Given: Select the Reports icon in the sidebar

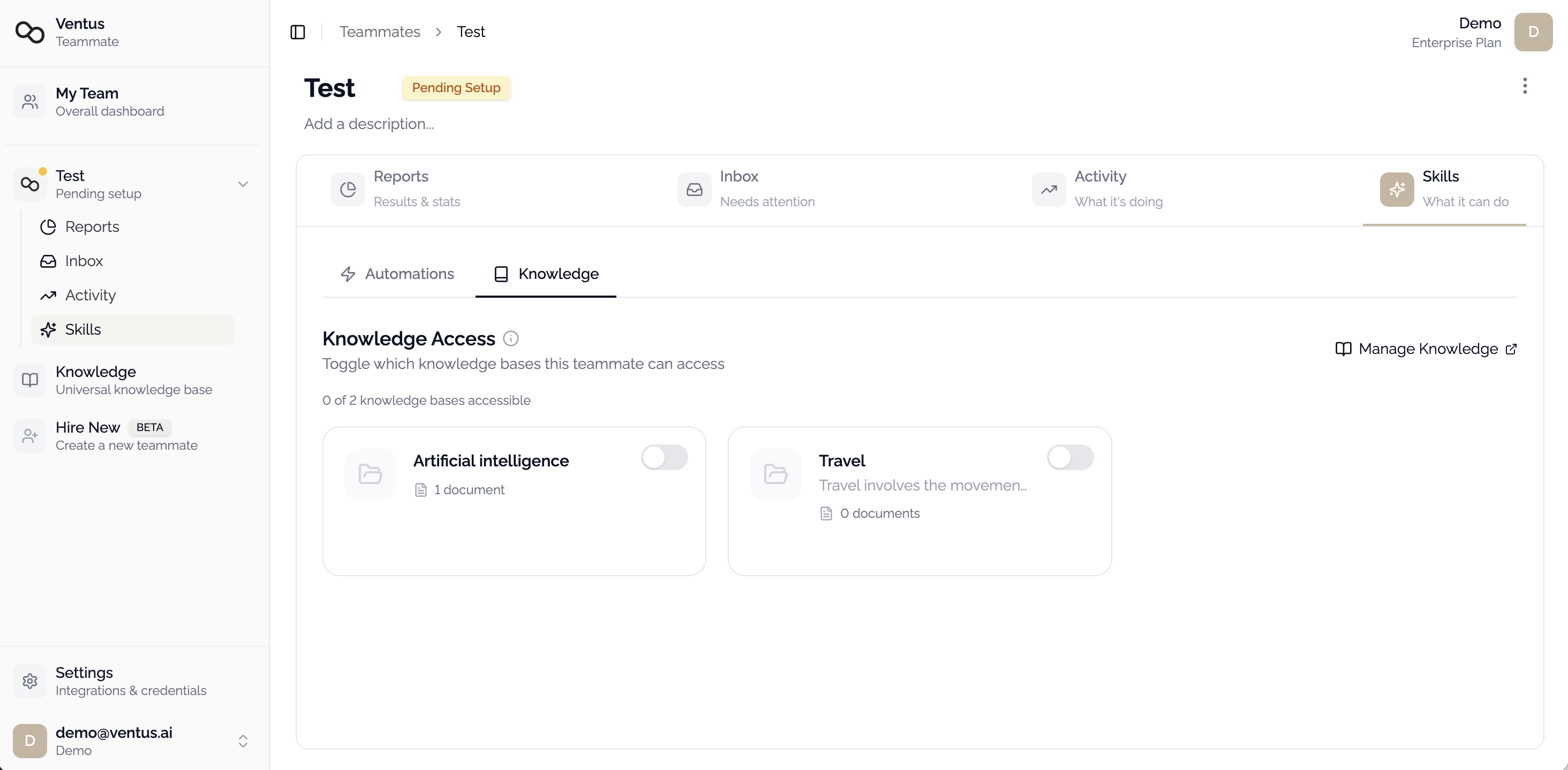Looking at the screenshot, I should coord(48,227).
